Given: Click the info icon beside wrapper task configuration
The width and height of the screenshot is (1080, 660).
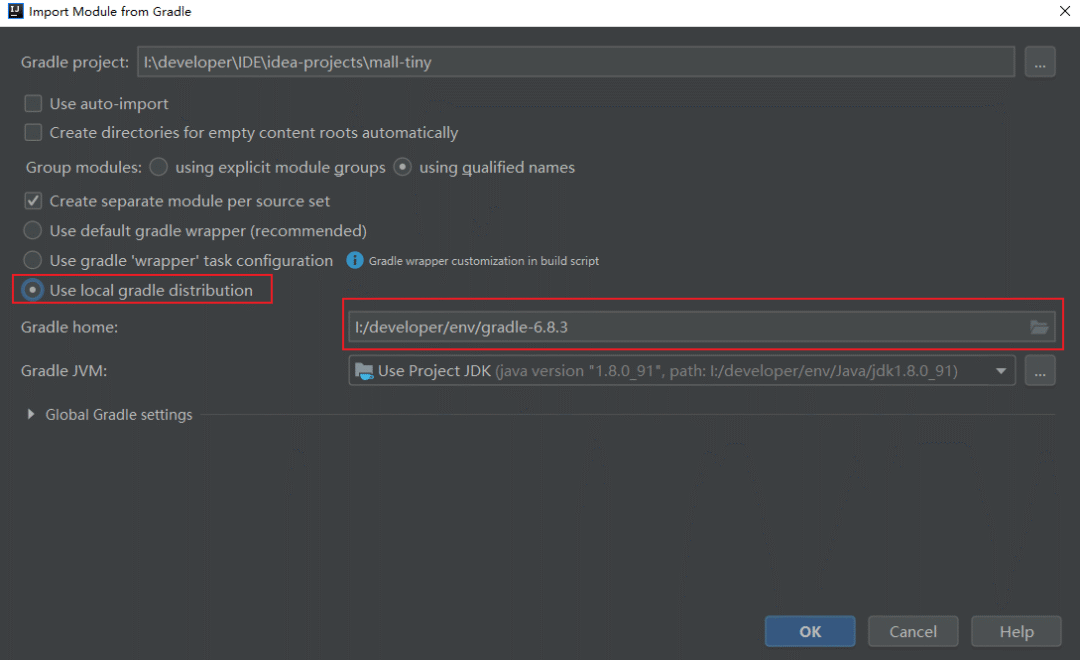Looking at the screenshot, I should [354, 260].
